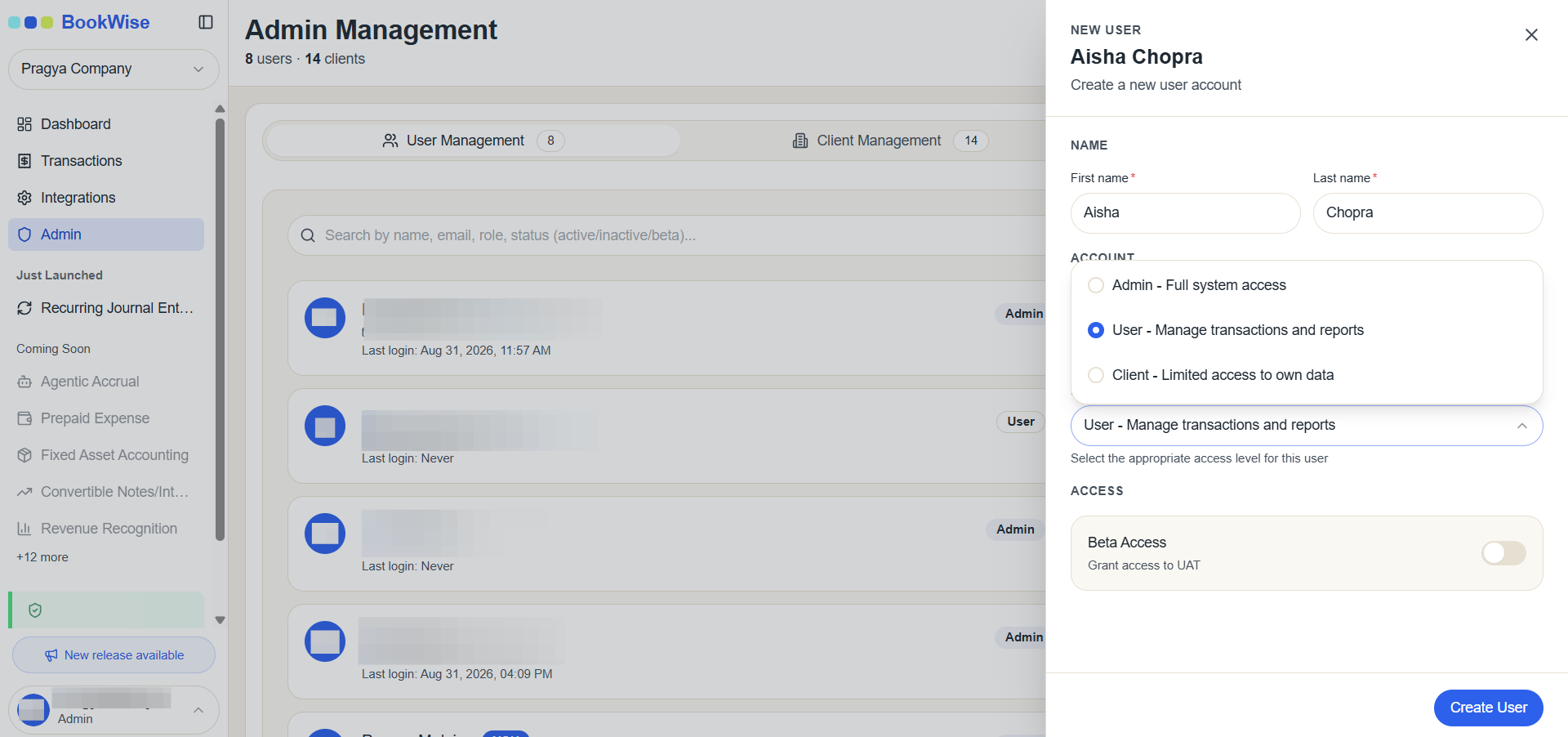
Task: Click the Recurring Journal refresh icon
Action: [x=24, y=308]
